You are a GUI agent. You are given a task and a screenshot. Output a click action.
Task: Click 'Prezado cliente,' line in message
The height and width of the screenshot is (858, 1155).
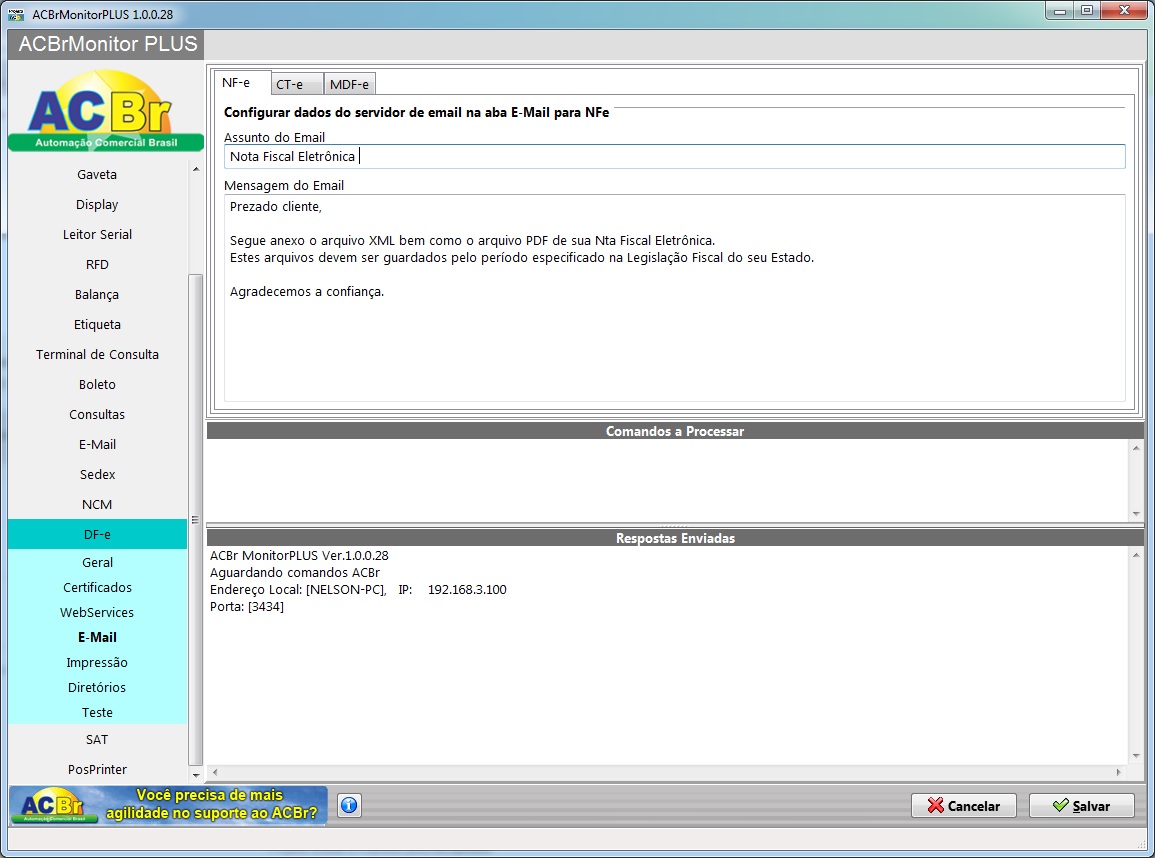coord(275,207)
